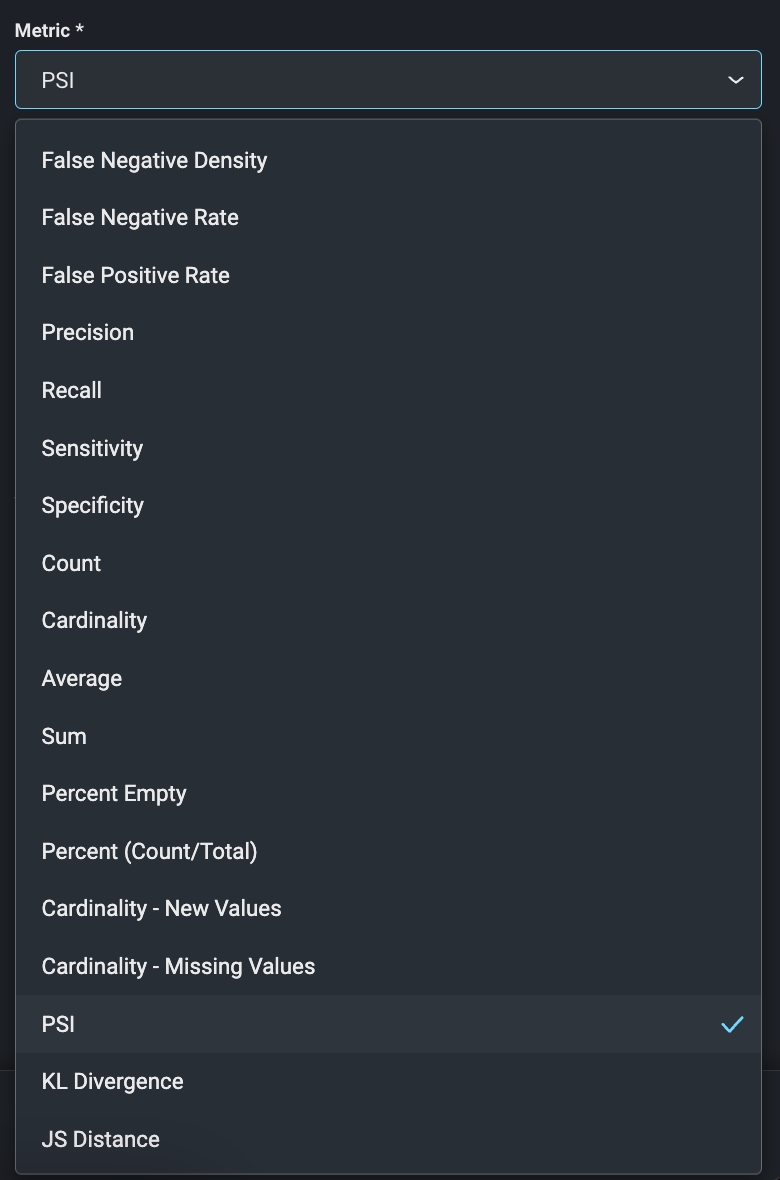Click the Metric dropdown chevron arrow
This screenshot has width=780, height=1180.
click(x=736, y=80)
